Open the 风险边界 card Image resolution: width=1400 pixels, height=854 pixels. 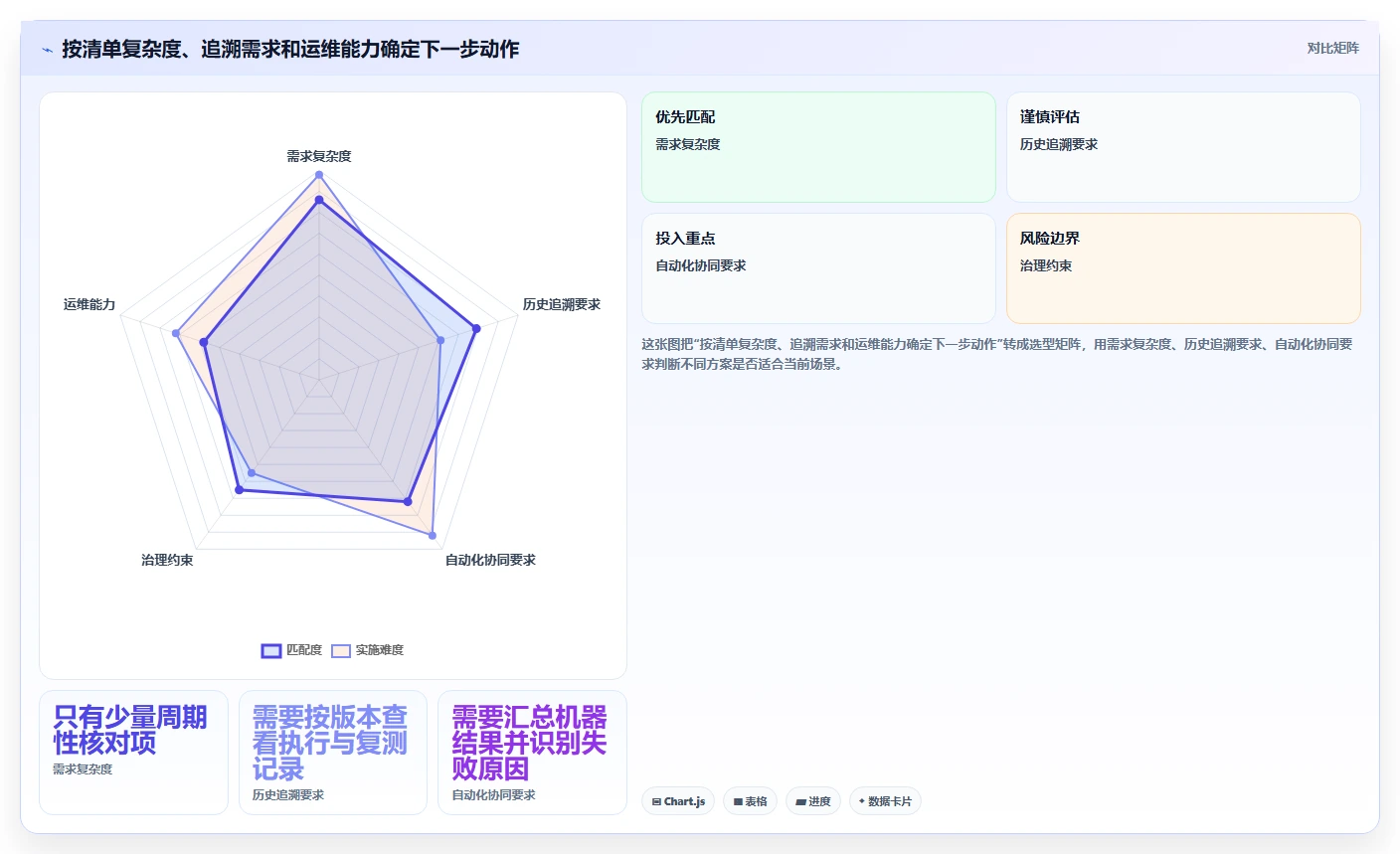click(x=1183, y=268)
